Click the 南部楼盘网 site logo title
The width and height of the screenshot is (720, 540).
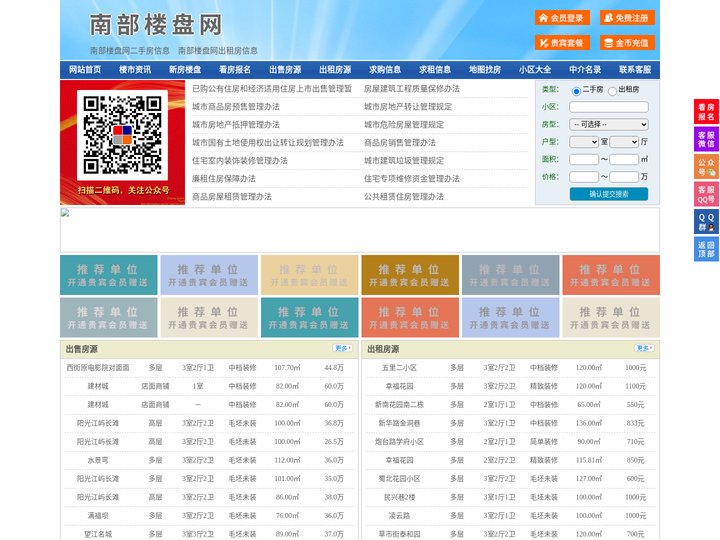click(156, 24)
